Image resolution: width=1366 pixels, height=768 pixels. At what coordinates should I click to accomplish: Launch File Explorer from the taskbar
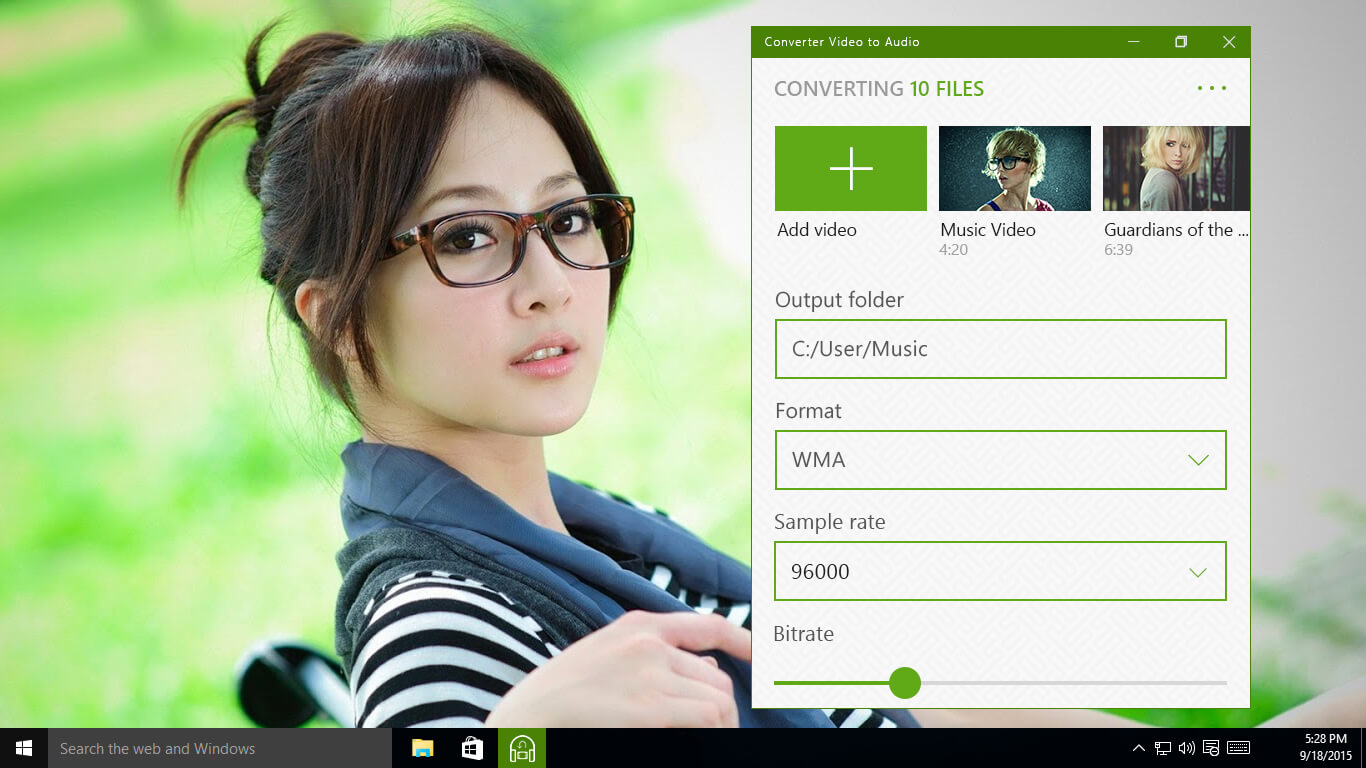coord(423,748)
